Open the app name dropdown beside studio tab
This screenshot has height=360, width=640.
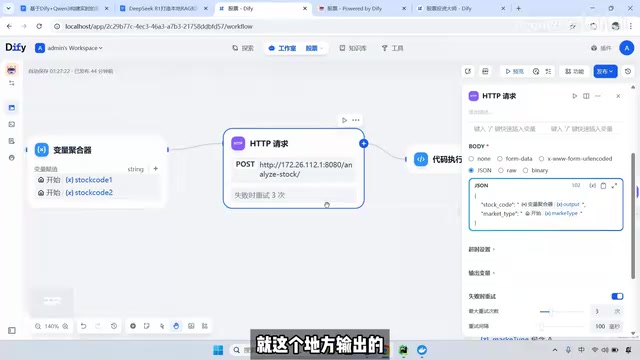314,48
